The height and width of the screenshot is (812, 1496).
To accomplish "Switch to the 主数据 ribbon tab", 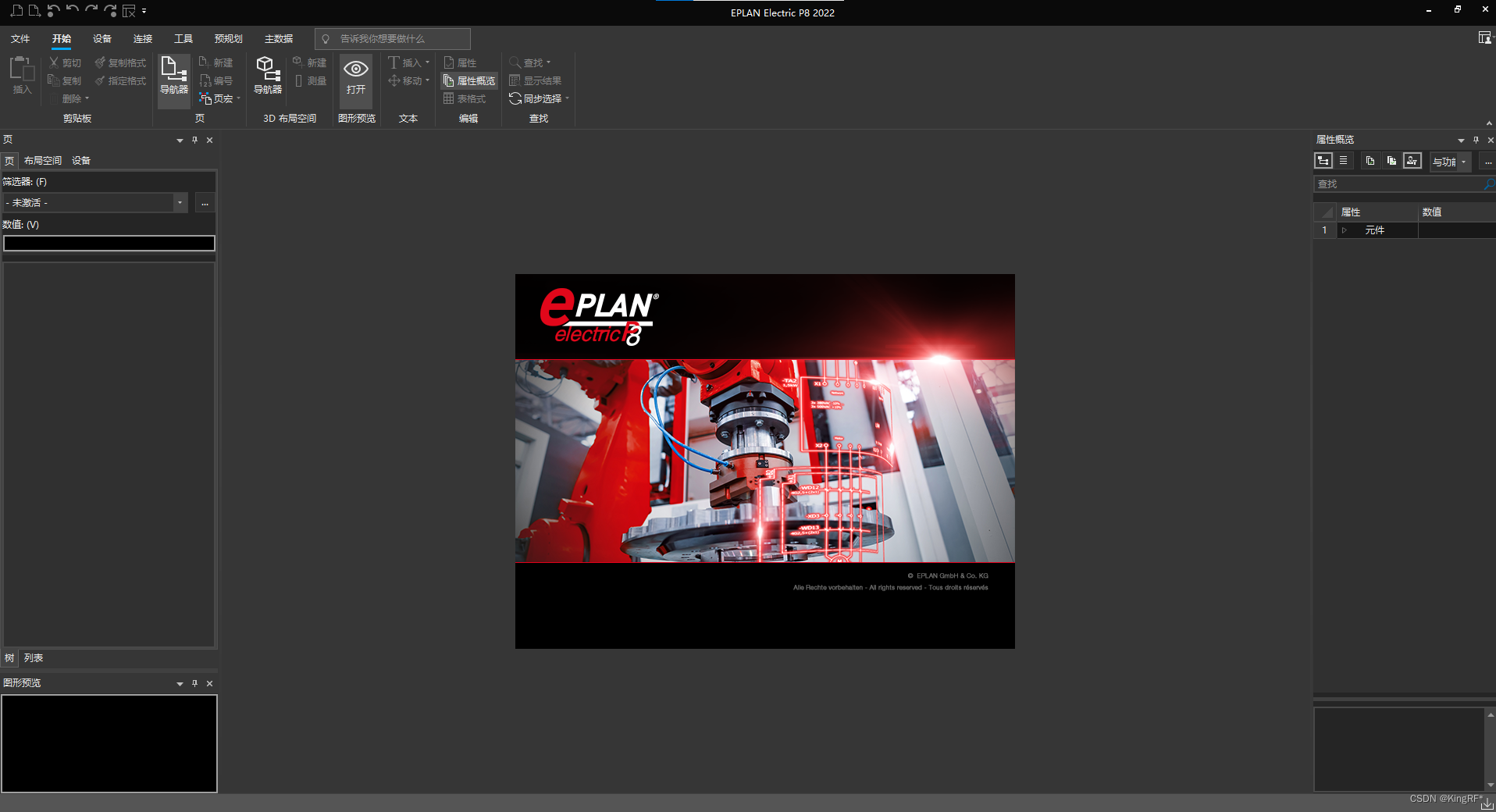I will tap(278, 37).
